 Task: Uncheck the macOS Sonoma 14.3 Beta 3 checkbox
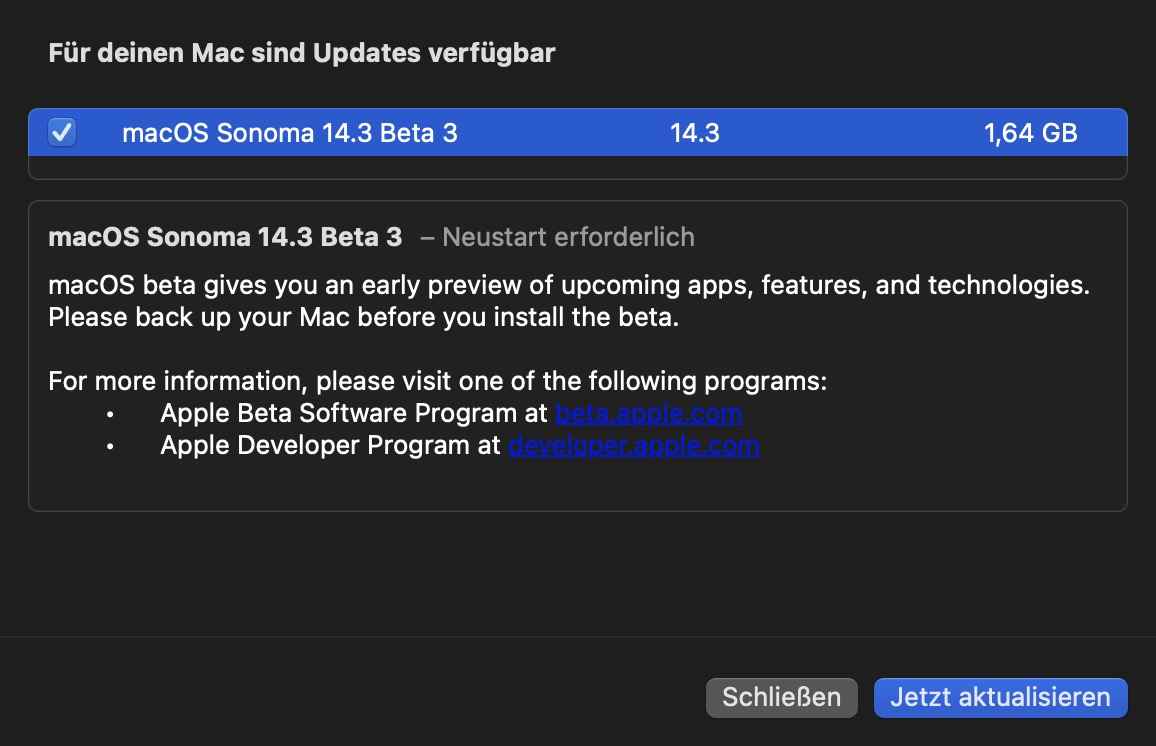(x=62, y=132)
